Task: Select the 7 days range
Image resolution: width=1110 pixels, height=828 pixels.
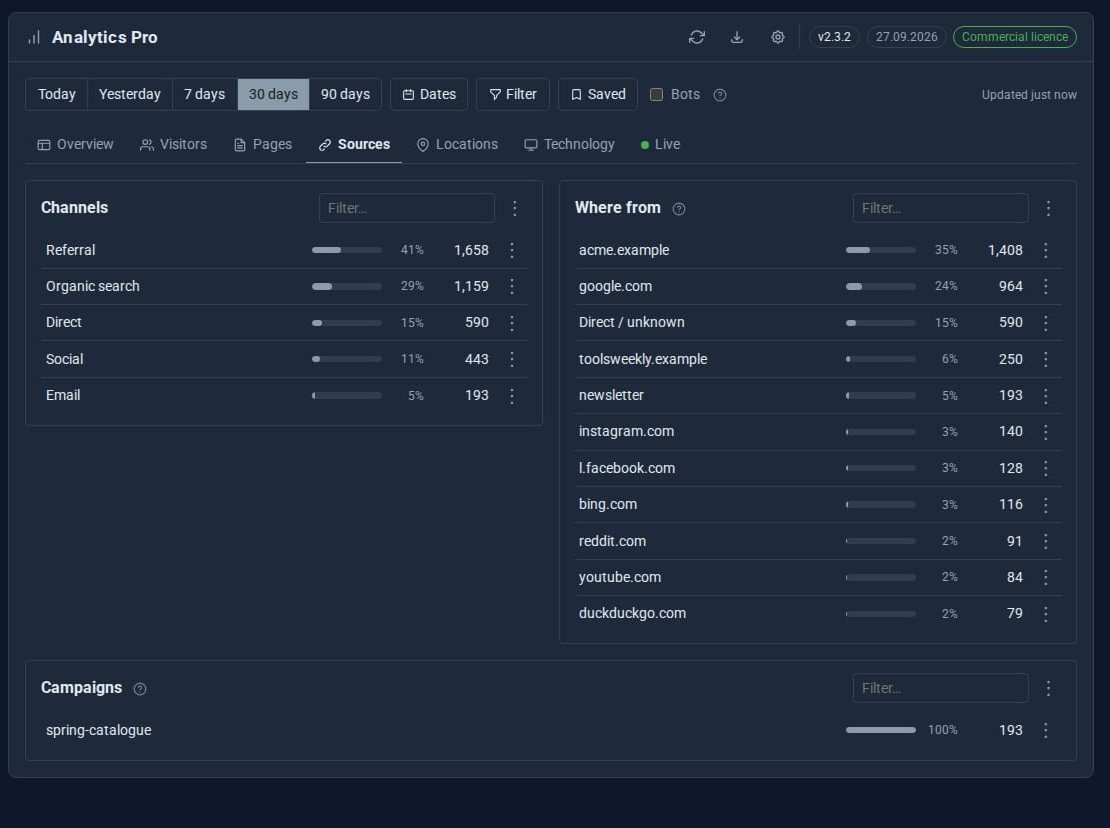Action: click(205, 94)
